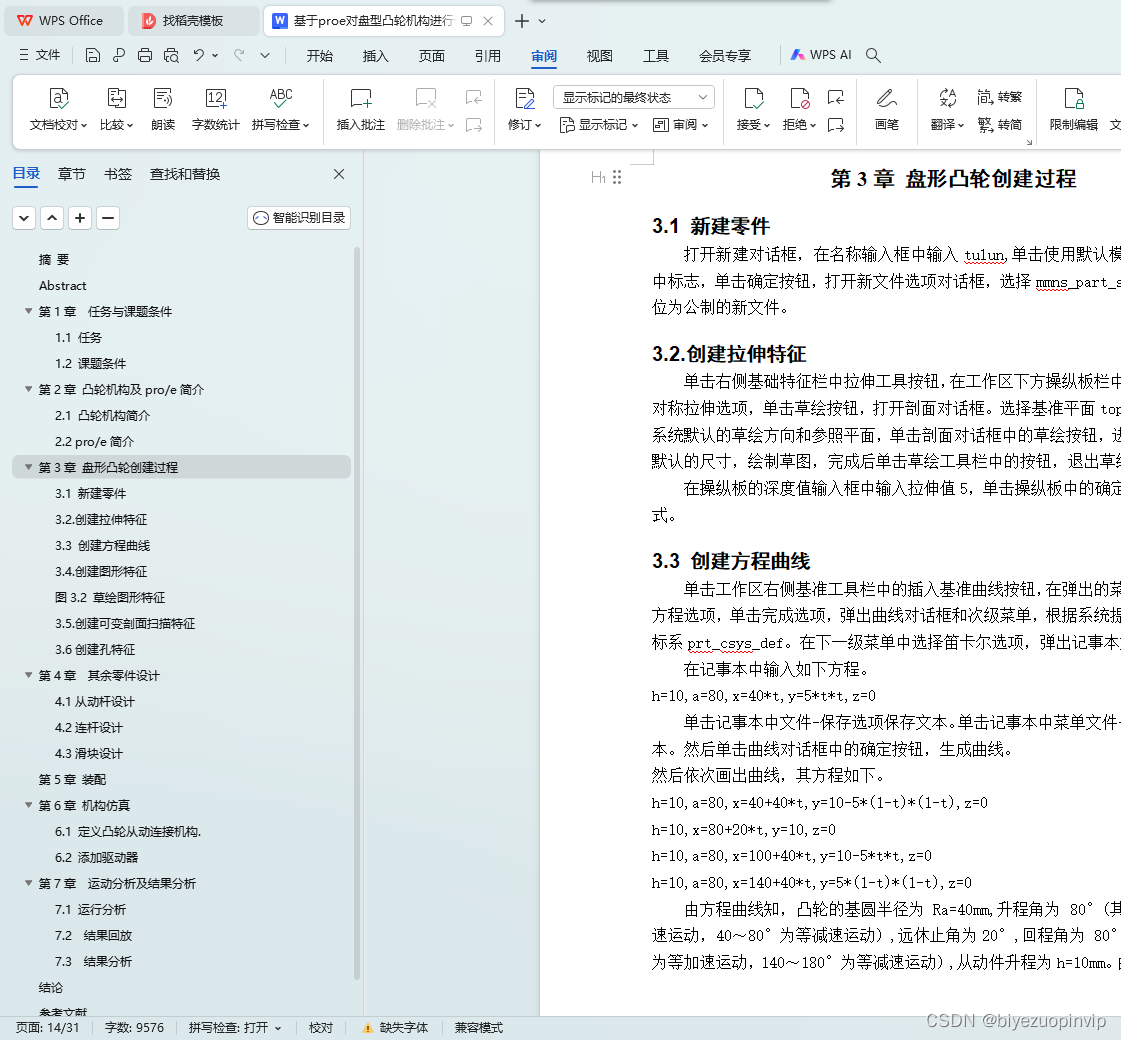The width and height of the screenshot is (1121, 1040).
Task: Click the print preview icon
Action: (x=171, y=55)
